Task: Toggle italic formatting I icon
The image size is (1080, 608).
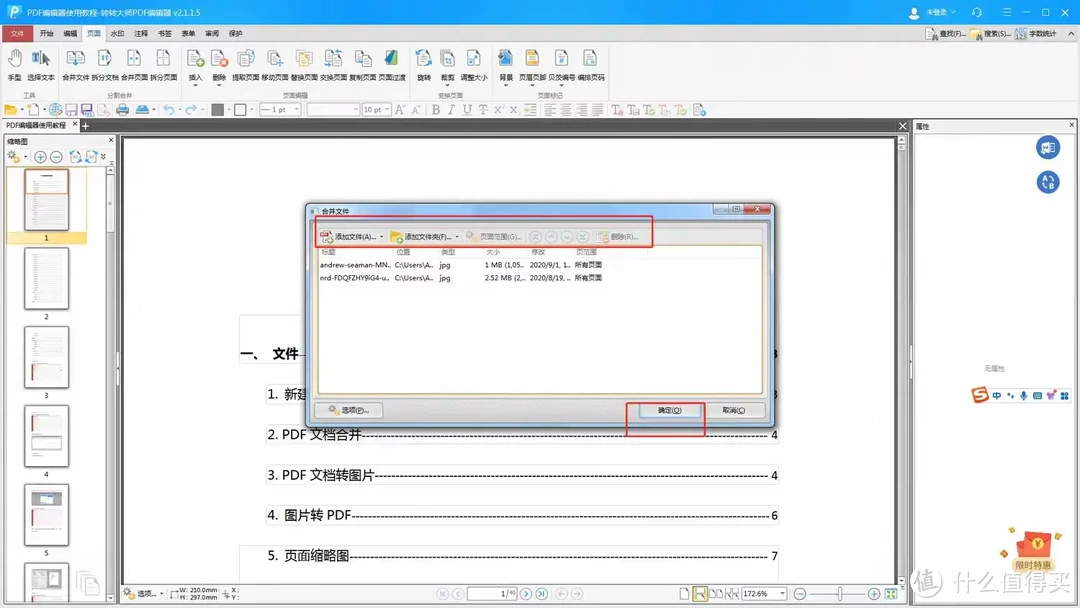Action: (x=451, y=109)
